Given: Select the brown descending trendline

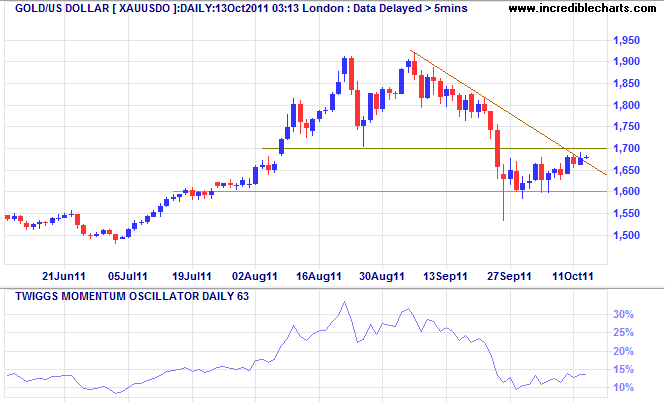Looking at the screenshot, I should point(509,112).
